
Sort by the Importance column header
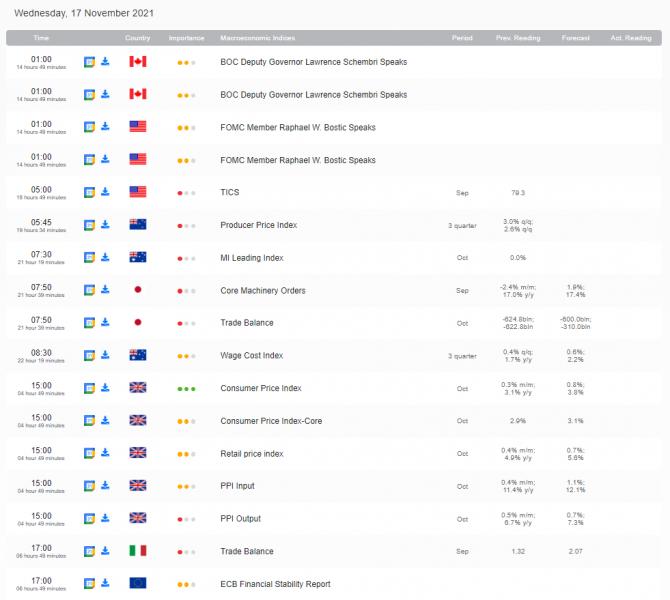pos(186,38)
